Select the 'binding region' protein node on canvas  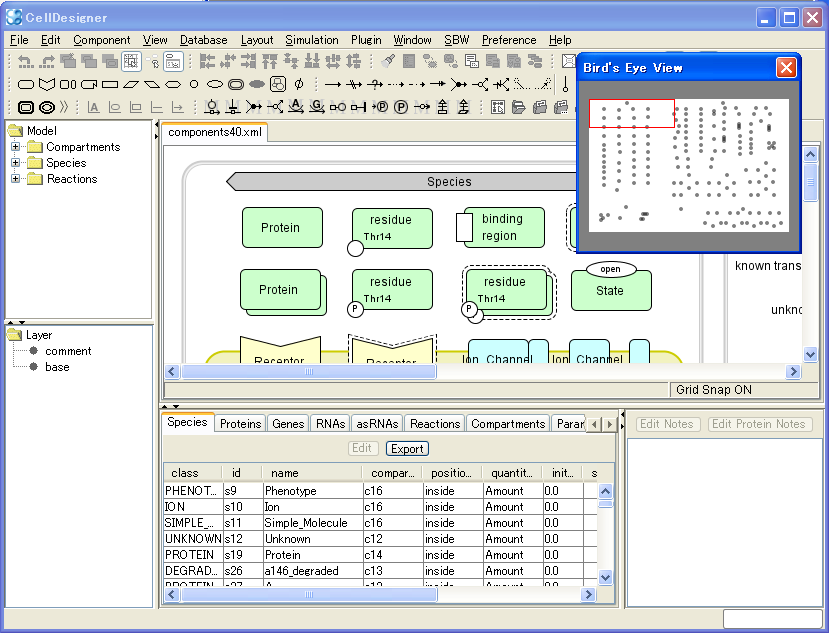(x=500, y=227)
